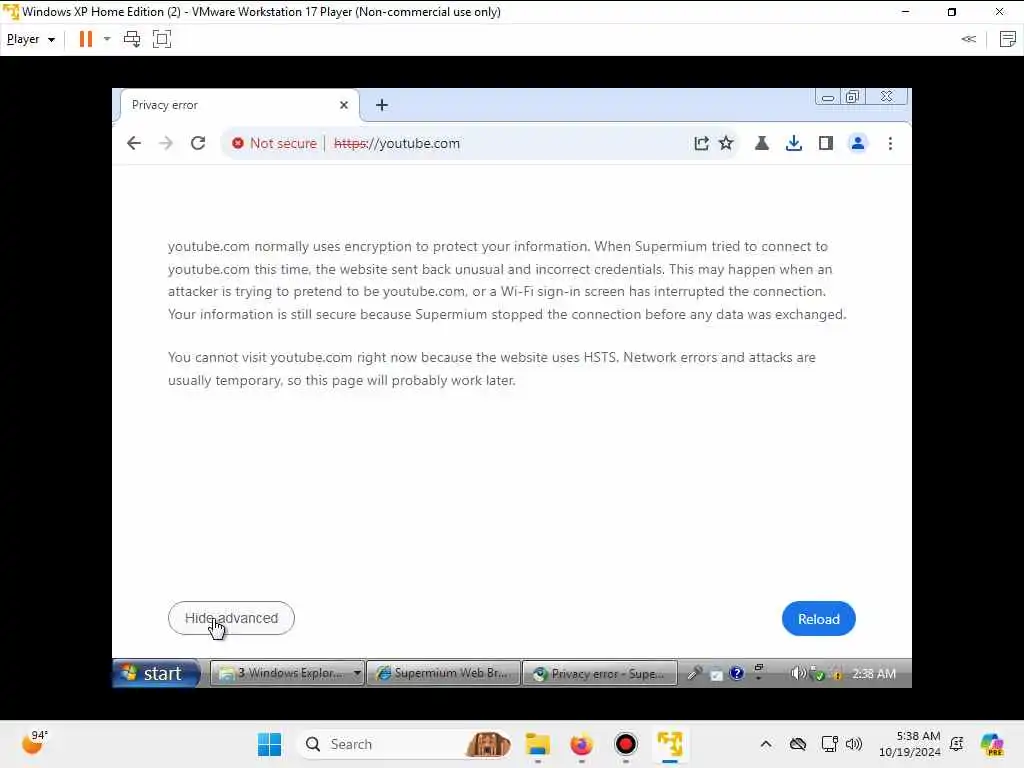
Task: Expand the power options arrow beside pause
Action: pos(107,39)
